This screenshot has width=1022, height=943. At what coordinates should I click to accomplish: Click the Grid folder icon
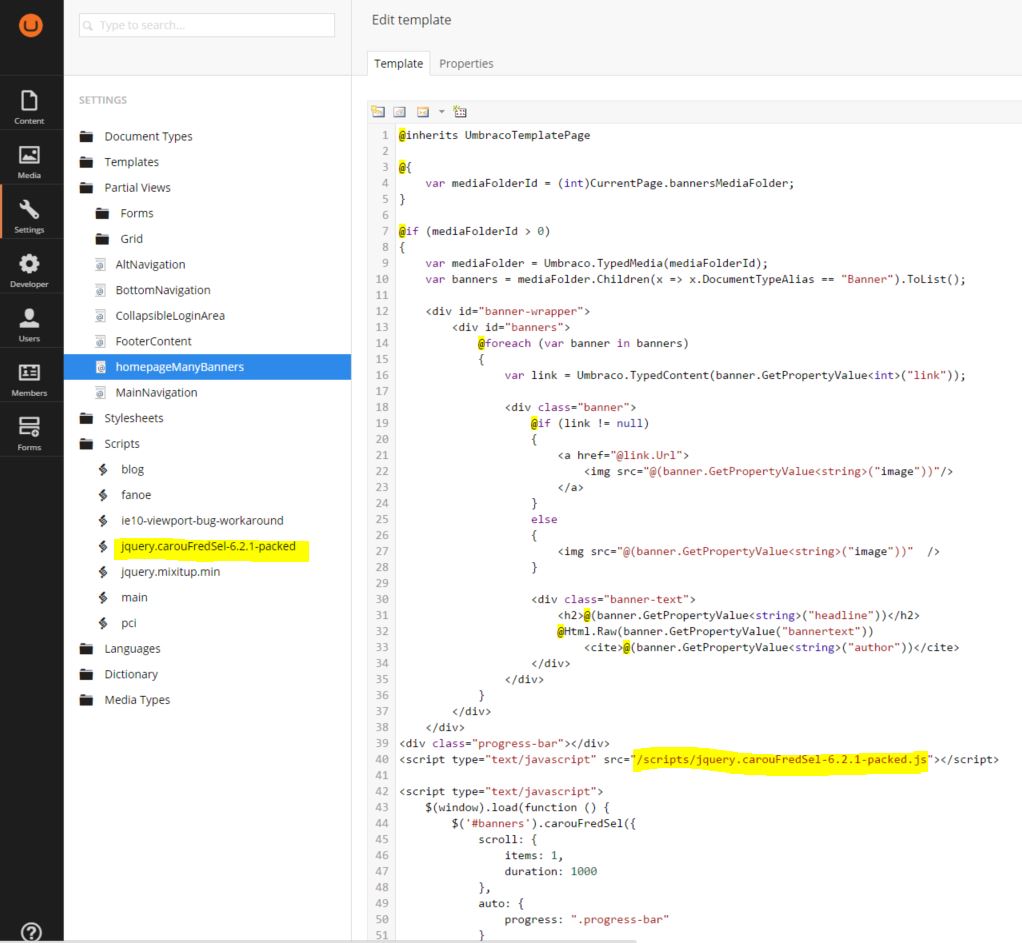tap(102, 239)
